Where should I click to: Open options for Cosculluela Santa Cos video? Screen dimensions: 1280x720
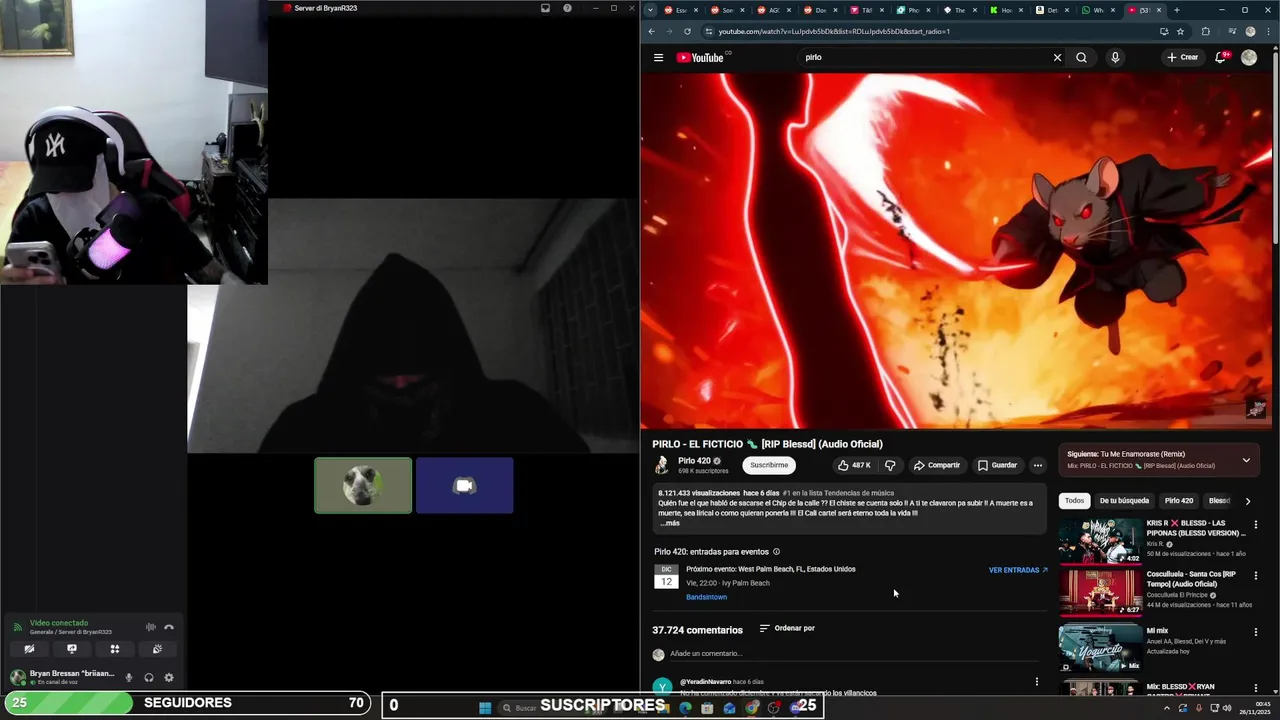[1255, 576]
